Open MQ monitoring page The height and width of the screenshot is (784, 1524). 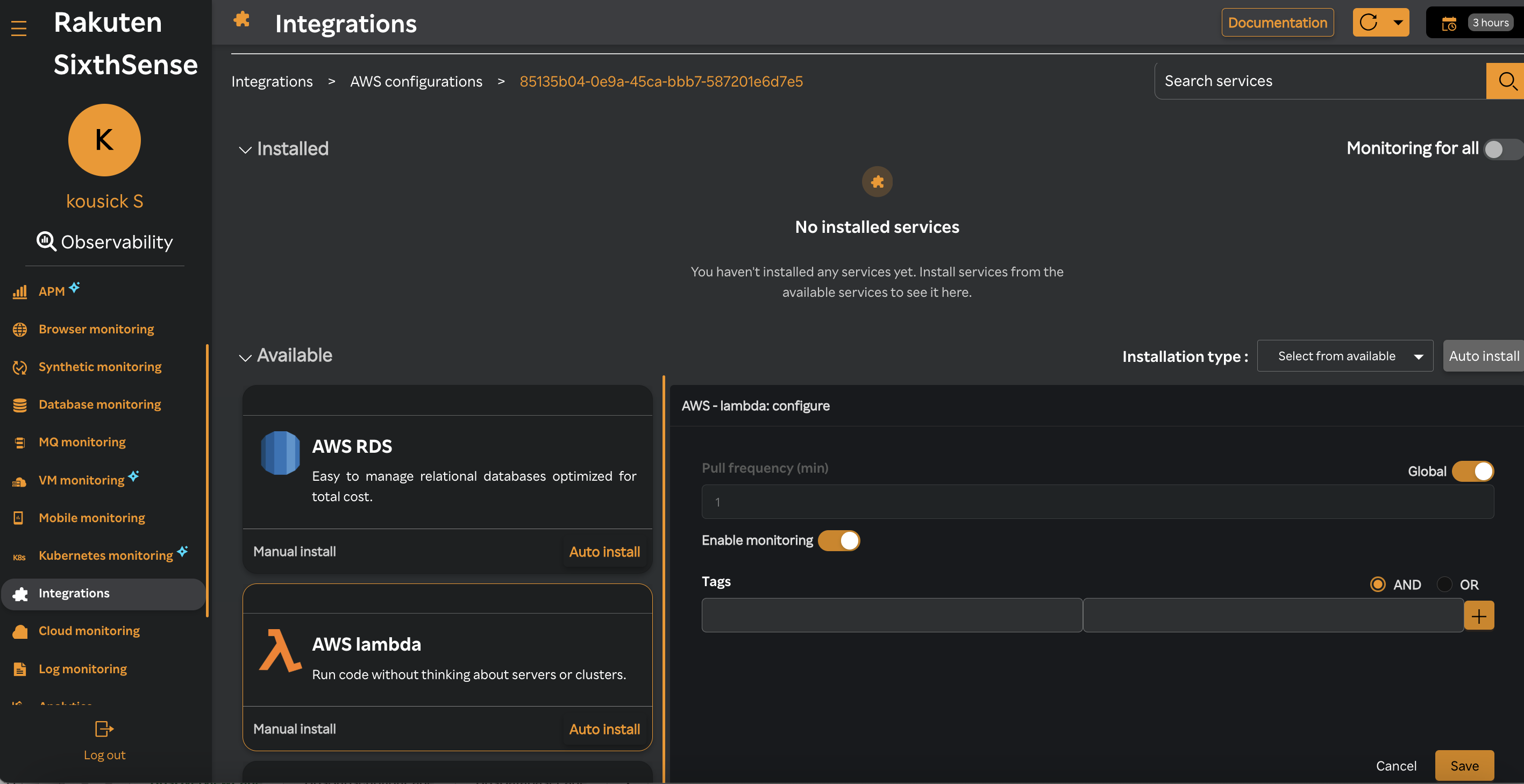click(x=82, y=442)
